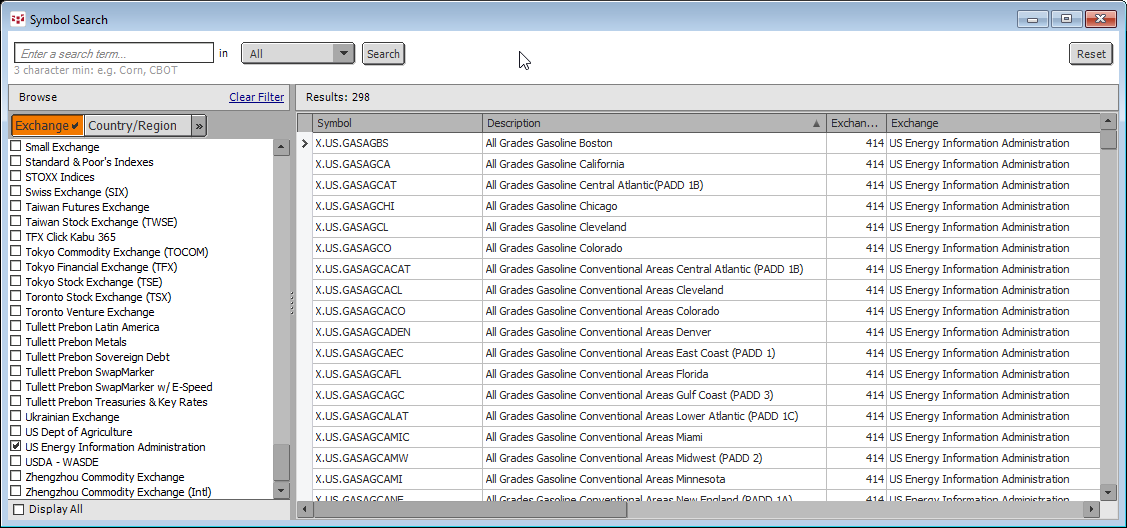Click the results grid scroll down arrow

(1108, 492)
